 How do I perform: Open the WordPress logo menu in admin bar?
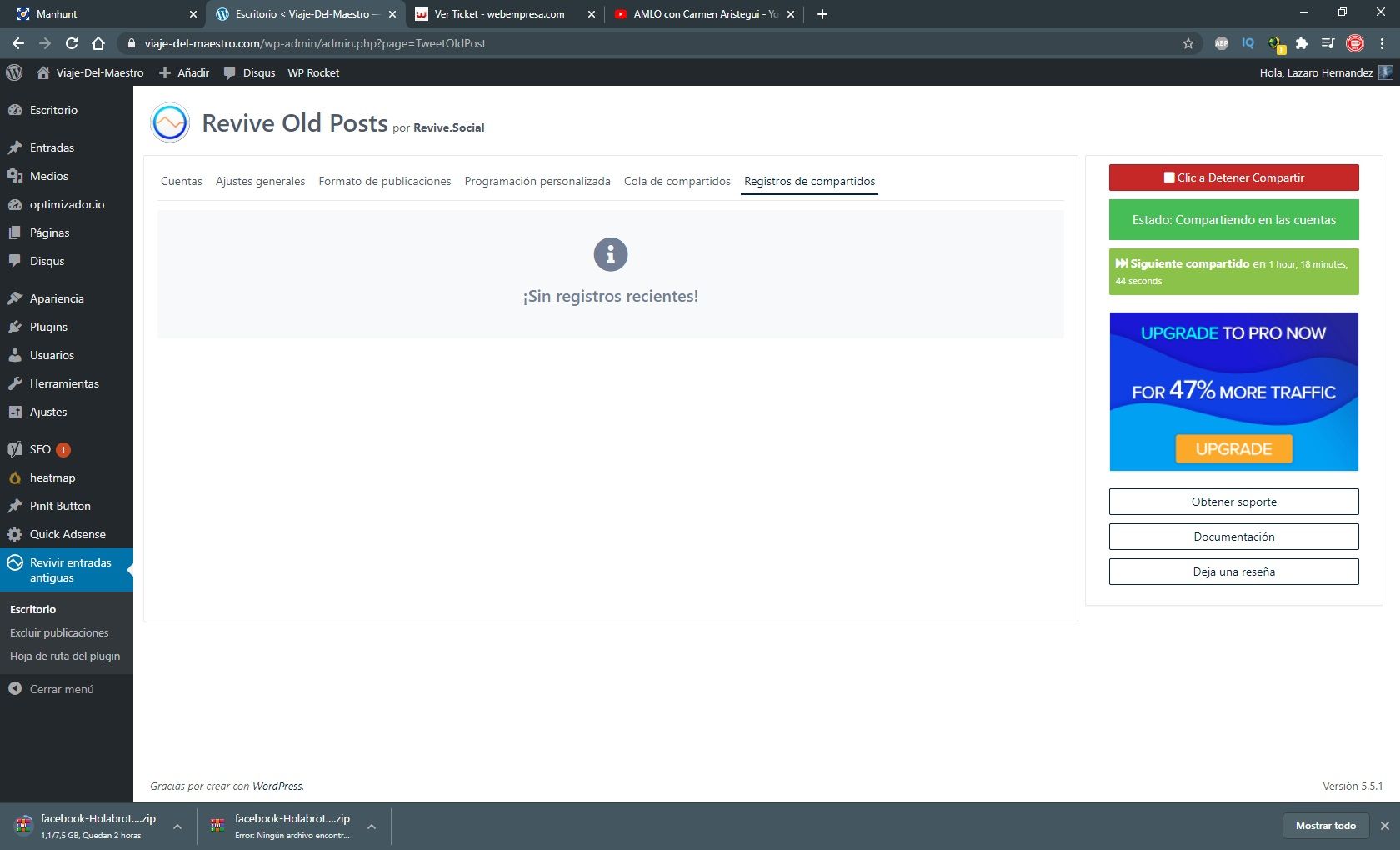(14, 72)
